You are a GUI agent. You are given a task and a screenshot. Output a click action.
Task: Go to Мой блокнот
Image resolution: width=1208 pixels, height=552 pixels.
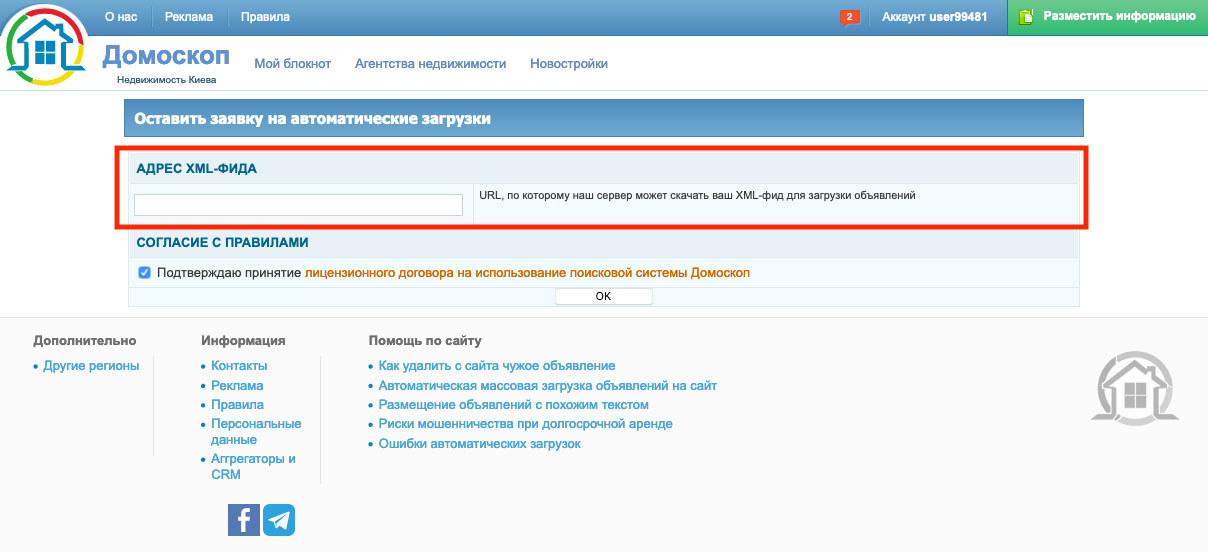(x=292, y=63)
